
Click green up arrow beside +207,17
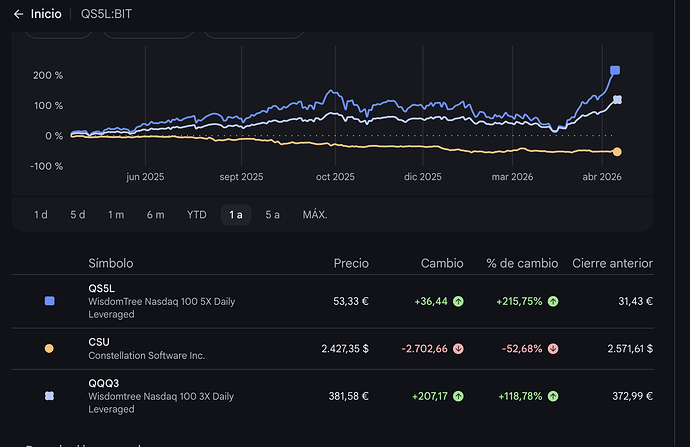(x=458, y=396)
